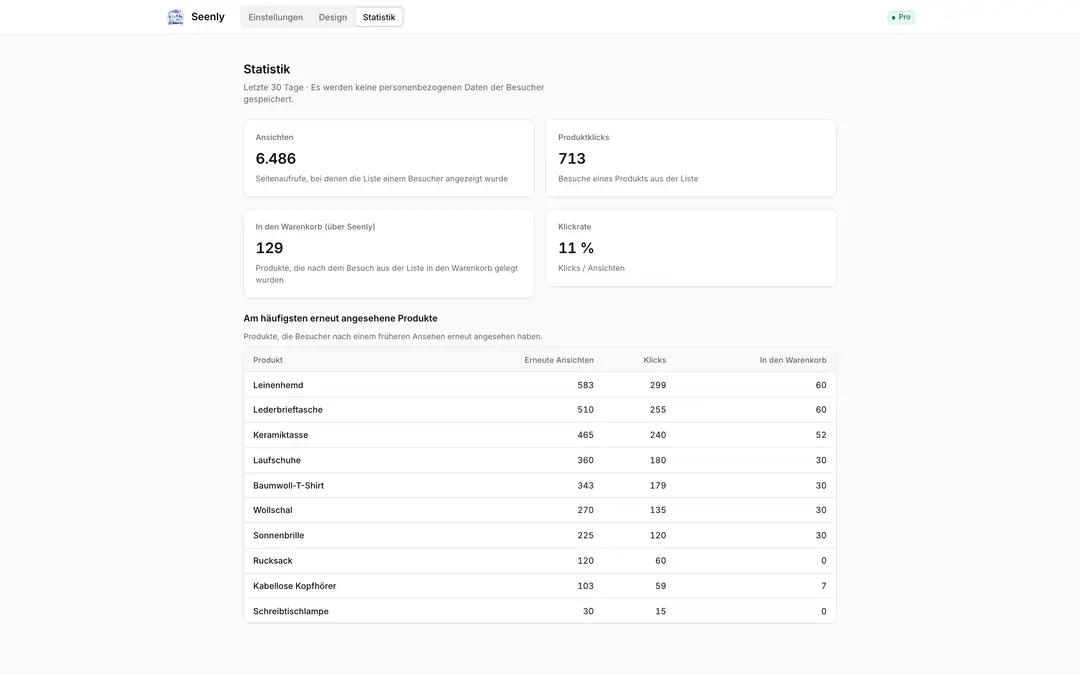Viewport: 1080px width, 675px height.
Task: Click the Produktklicks value 713
Action: 572,158
